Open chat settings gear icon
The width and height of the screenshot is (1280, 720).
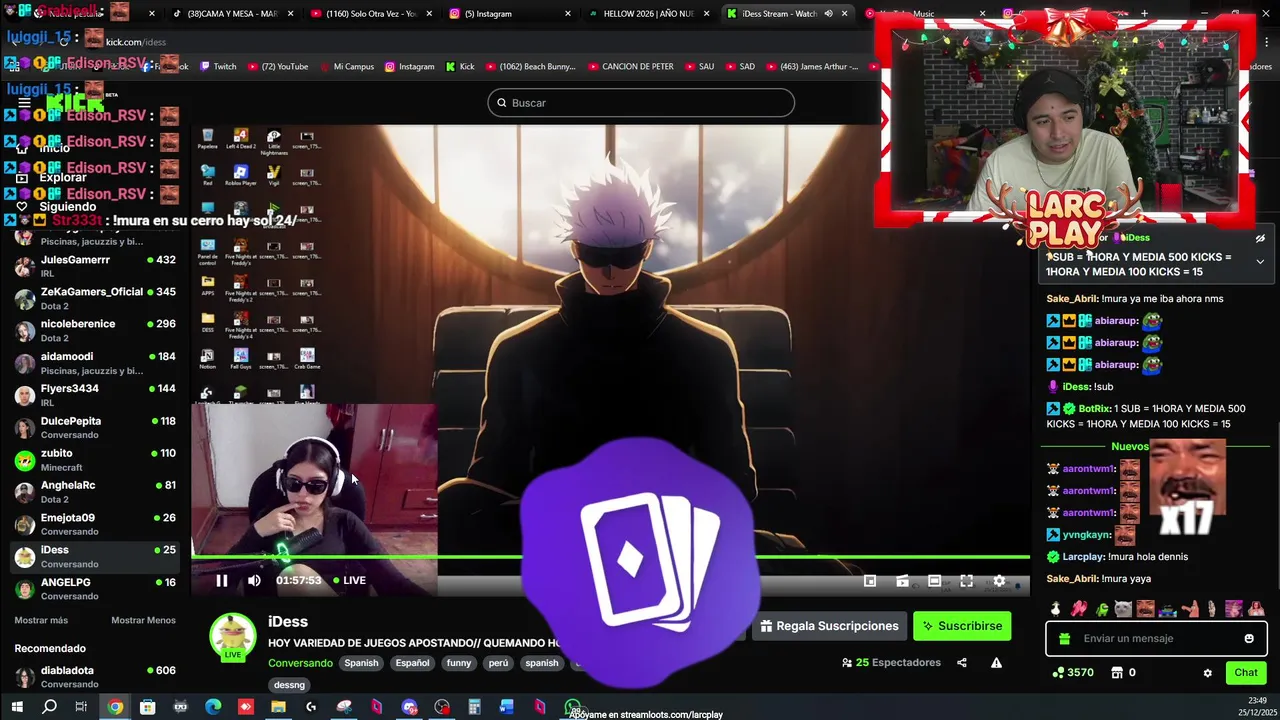click(1207, 673)
